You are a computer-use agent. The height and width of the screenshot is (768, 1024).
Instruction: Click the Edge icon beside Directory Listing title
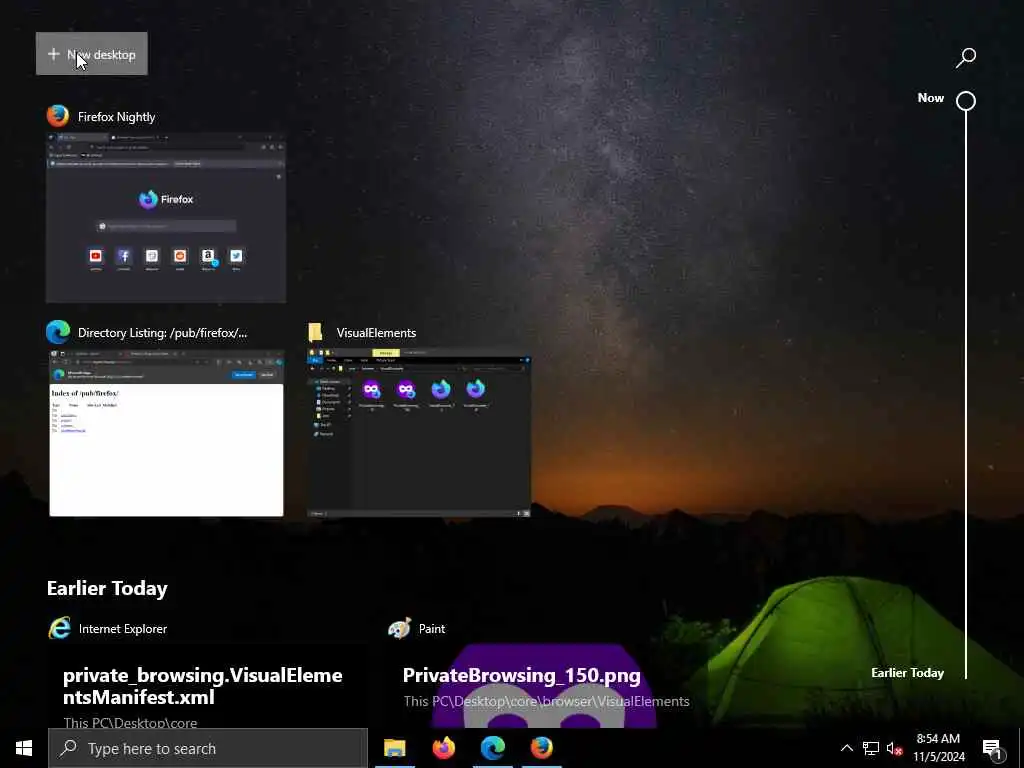point(58,332)
